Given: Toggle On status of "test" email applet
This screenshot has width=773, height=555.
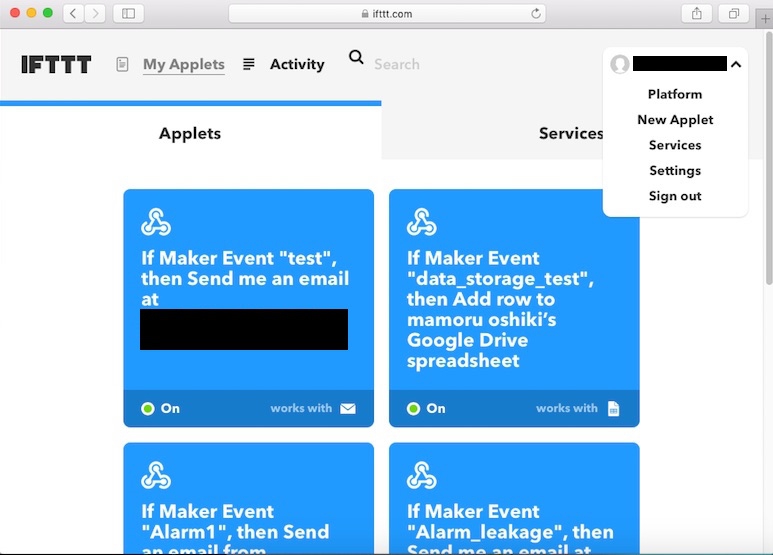Looking at the screenshot, I should point(160,409).
